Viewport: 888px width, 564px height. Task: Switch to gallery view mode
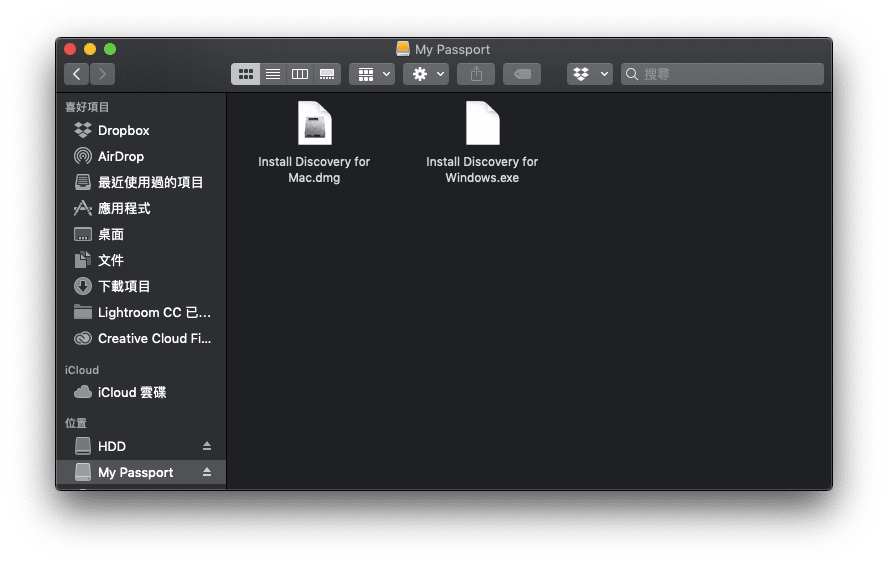[327, 74]
